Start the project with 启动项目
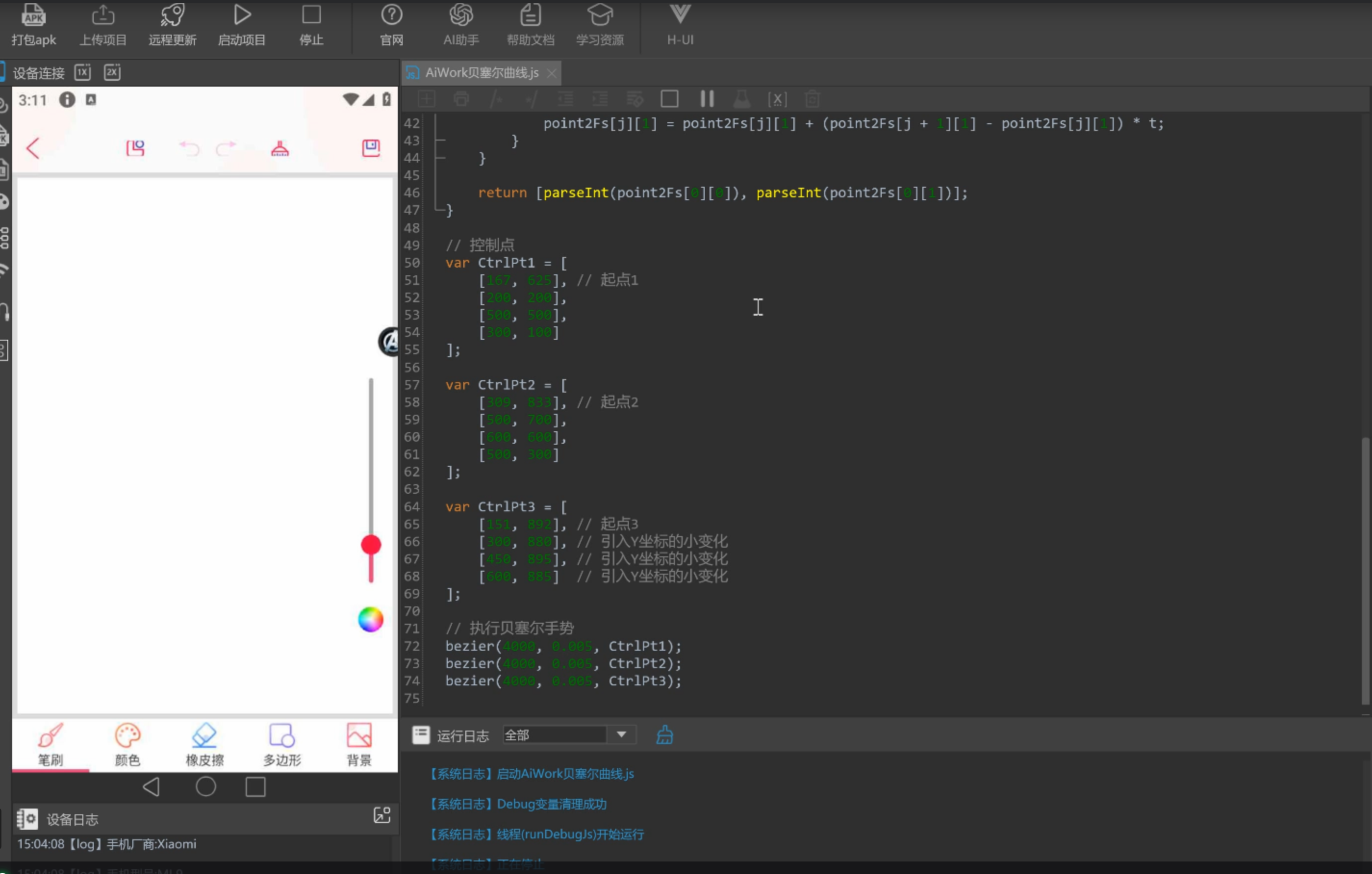 click(241, 25)
